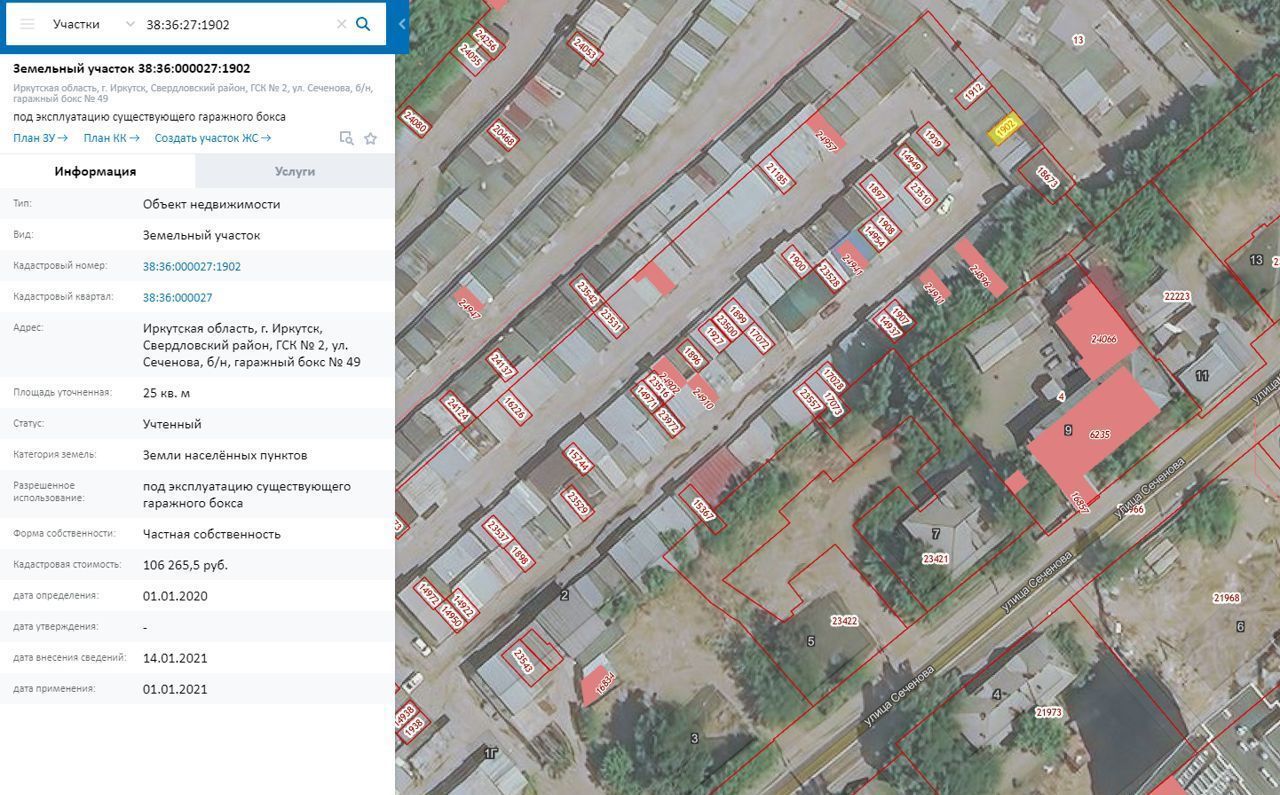Select parcel labeled 1939 on map
Screen dimensions: 1280x795
coord(934,137)
